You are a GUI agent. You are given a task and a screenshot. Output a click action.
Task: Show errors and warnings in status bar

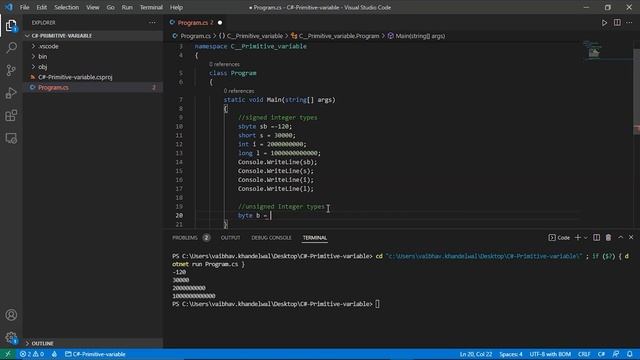[x=32, y=354]
